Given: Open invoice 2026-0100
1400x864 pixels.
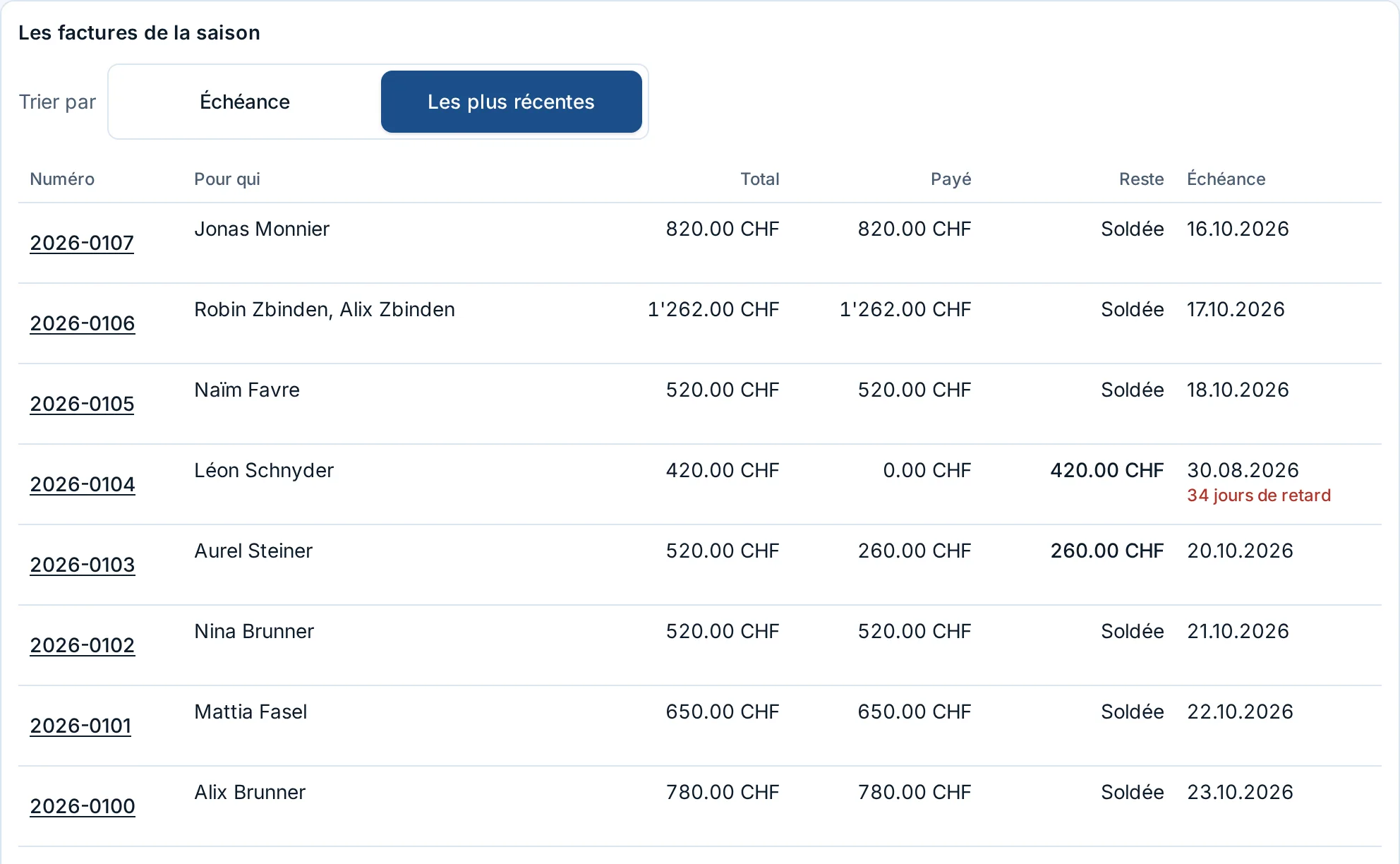Looking at the screenshot, I should click(x=83, y=806).
